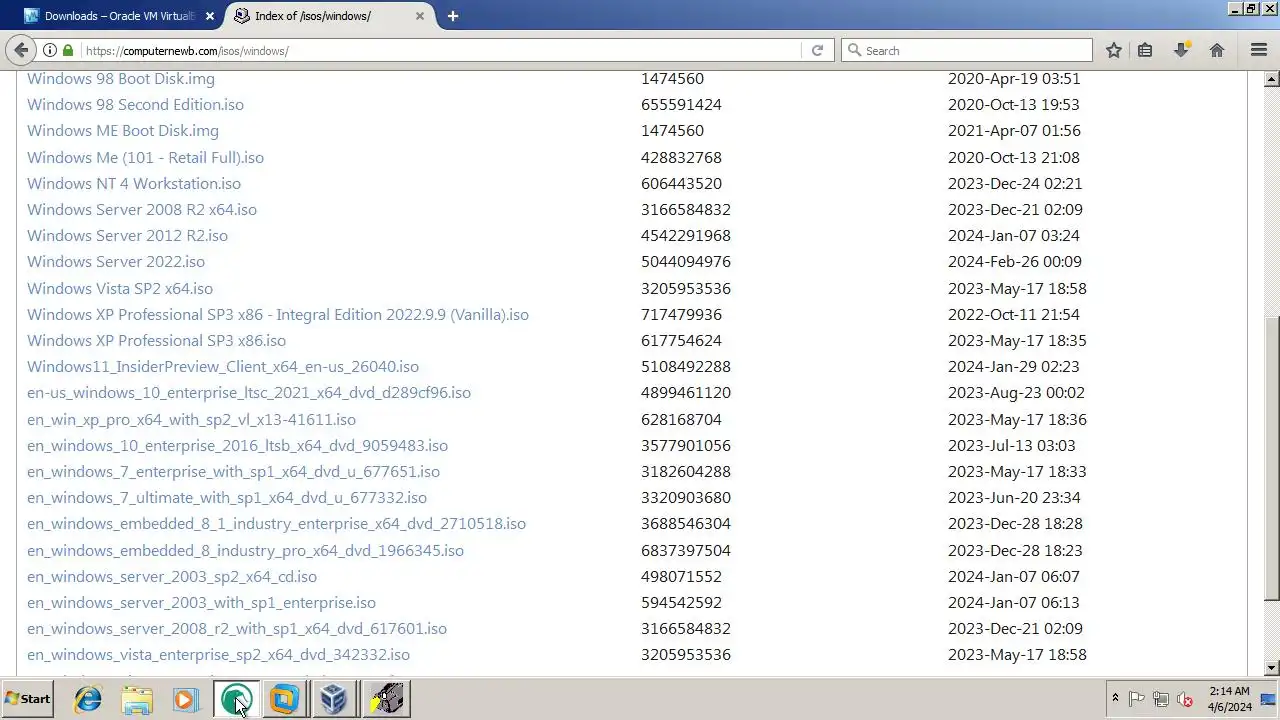Download en_windows_7_enterprise_with_sp1 iso
1280x720 pixels.
tap(233, 471)
